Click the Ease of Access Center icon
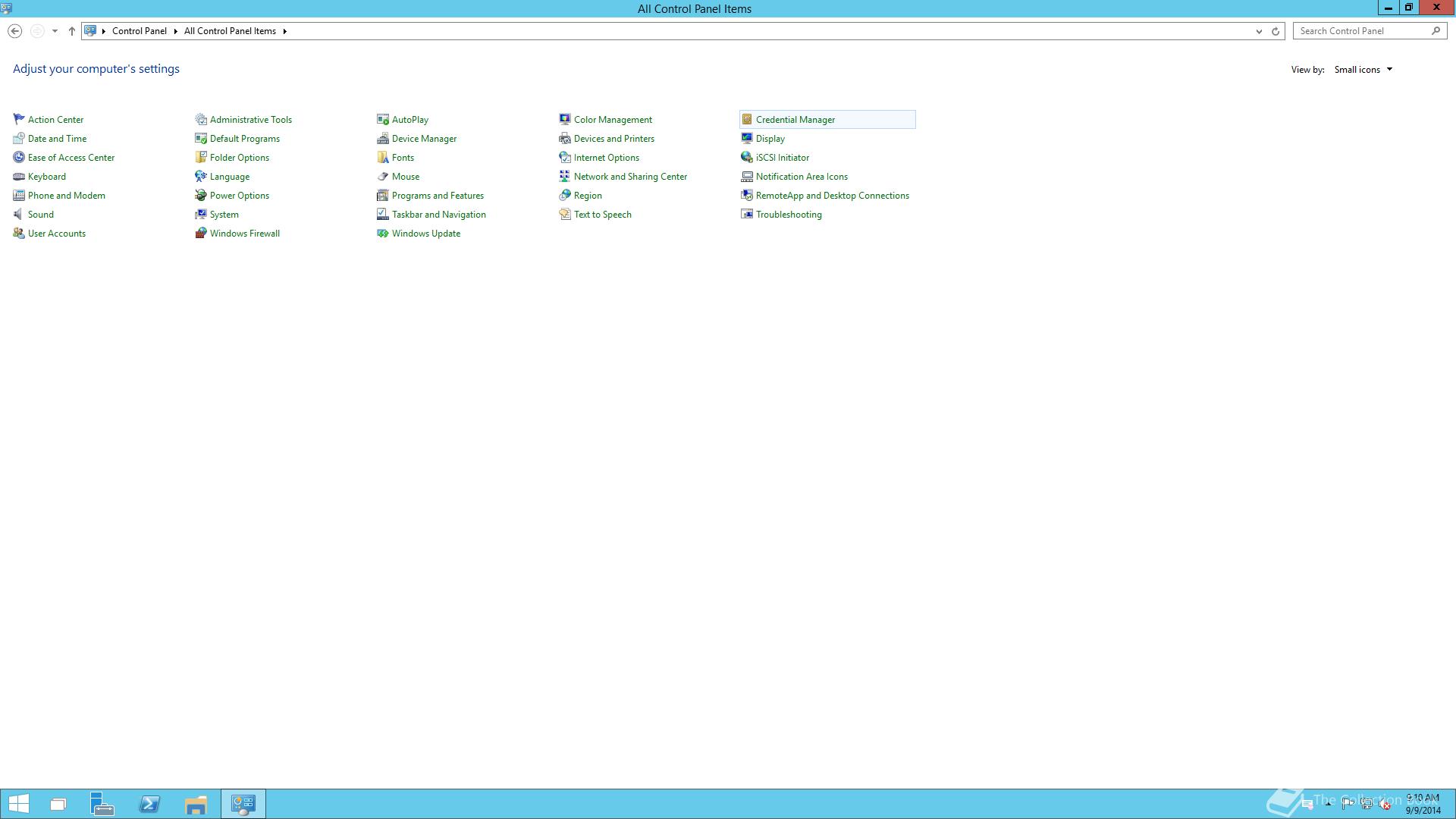This screenshot has height=819, width=1456. tap(19, 157)
